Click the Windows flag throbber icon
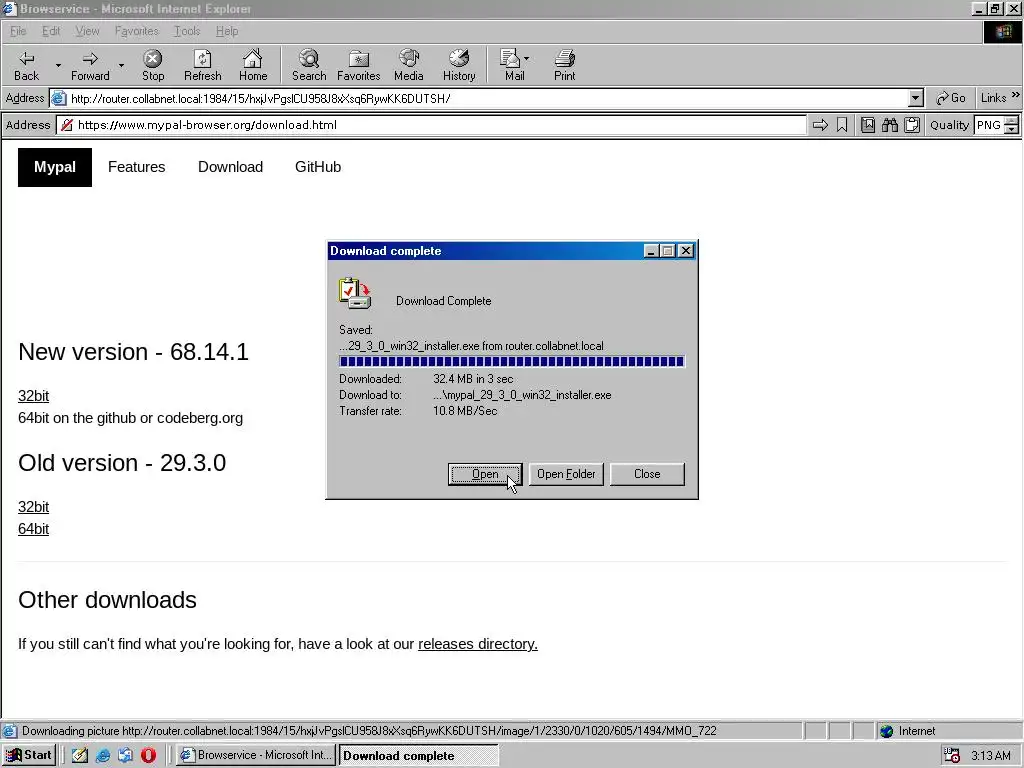The image size is (1024, 768). [1003, 31]
